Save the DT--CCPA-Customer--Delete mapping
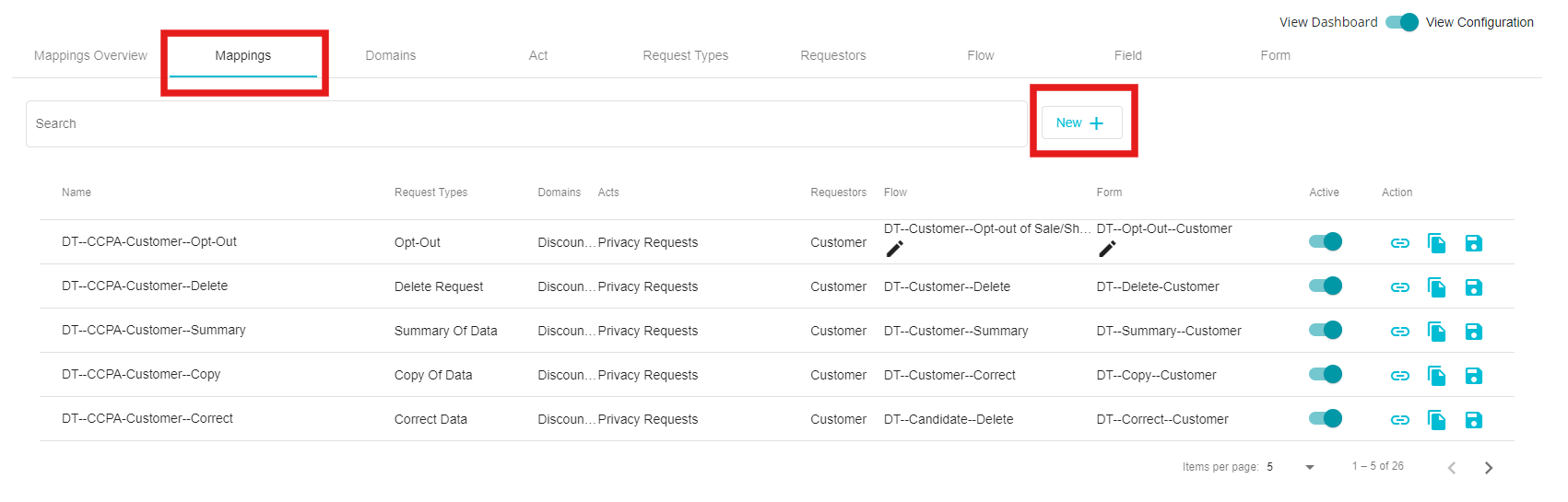Image resolution: width=1568 pixels, height=502 pixels. [x=1473, y=287]
